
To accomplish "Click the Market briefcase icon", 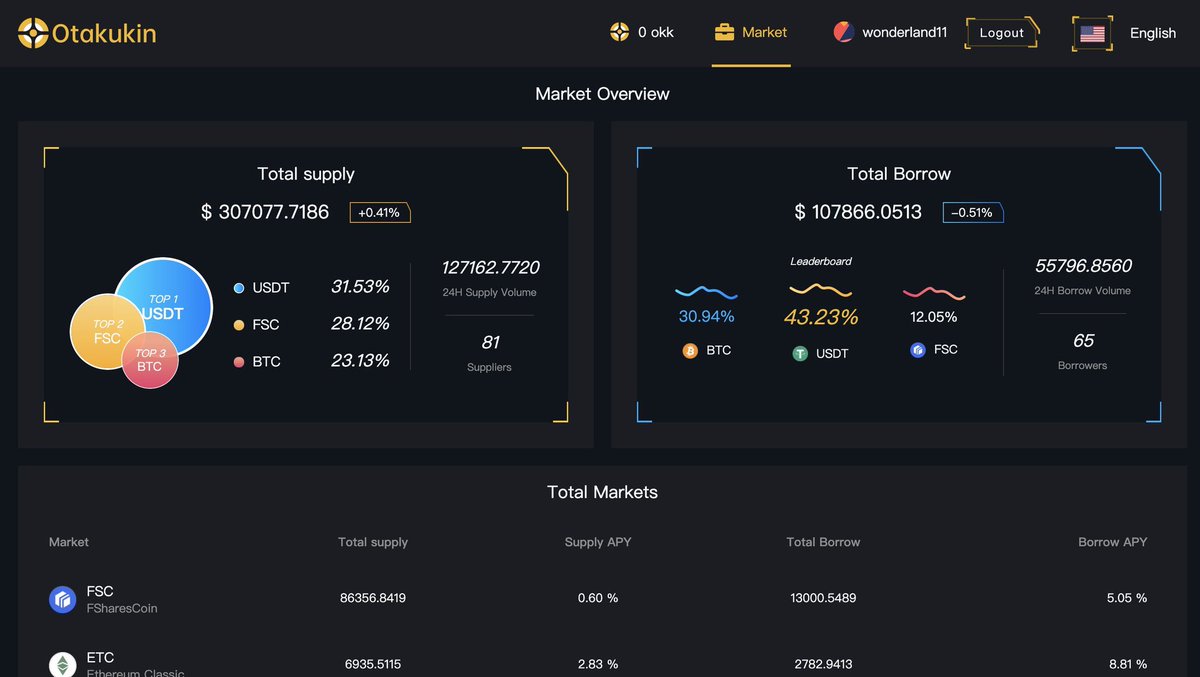I will [x=725, y=32].
